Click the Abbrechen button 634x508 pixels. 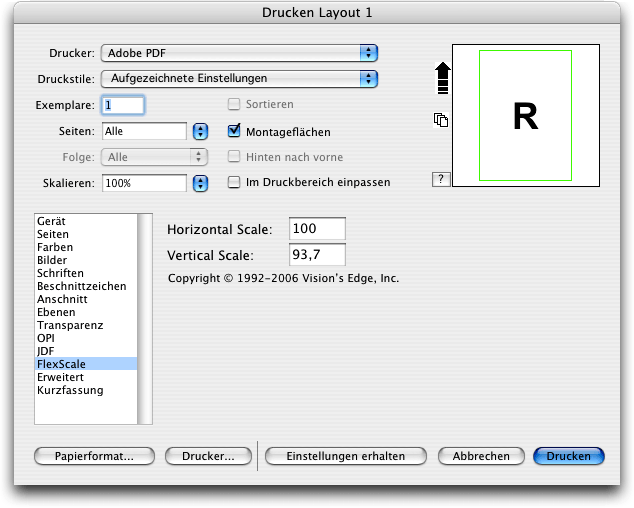pos(481,456)
